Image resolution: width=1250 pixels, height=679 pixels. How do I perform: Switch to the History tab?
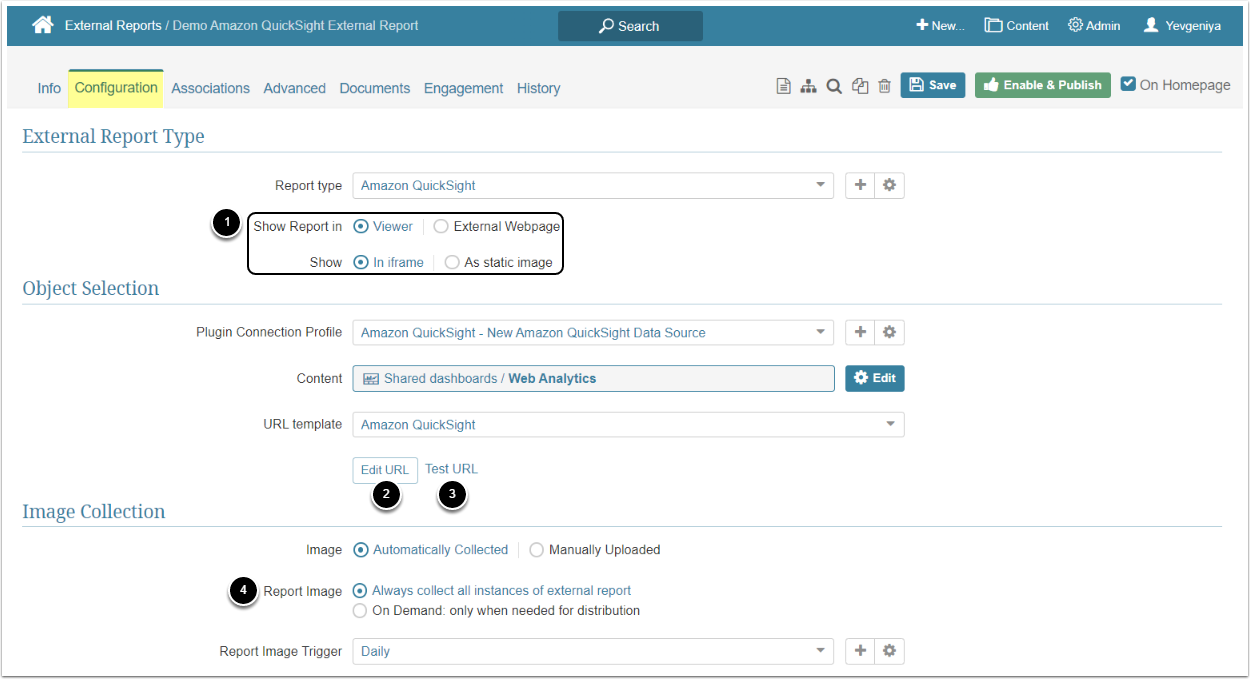(538, 88)
